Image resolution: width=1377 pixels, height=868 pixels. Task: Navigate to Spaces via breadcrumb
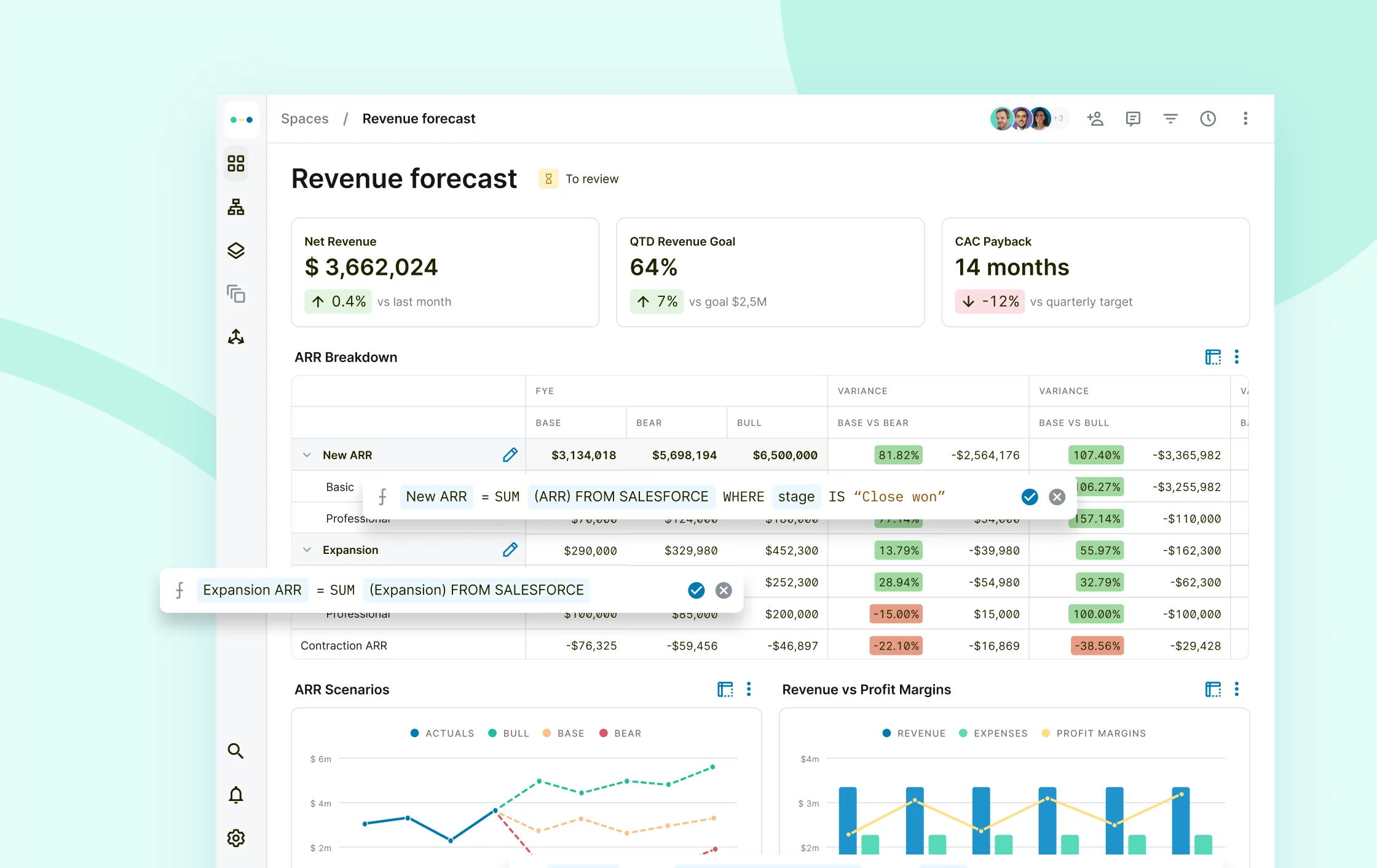(x=304, y=118)
